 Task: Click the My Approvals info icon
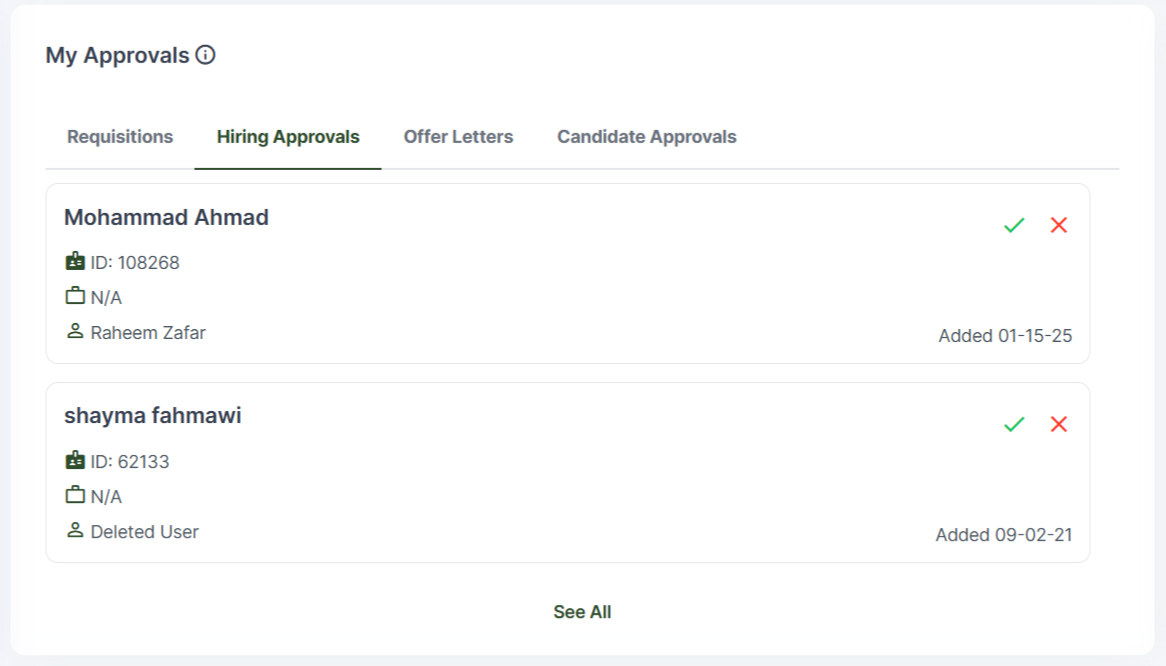tap(206, 55)
